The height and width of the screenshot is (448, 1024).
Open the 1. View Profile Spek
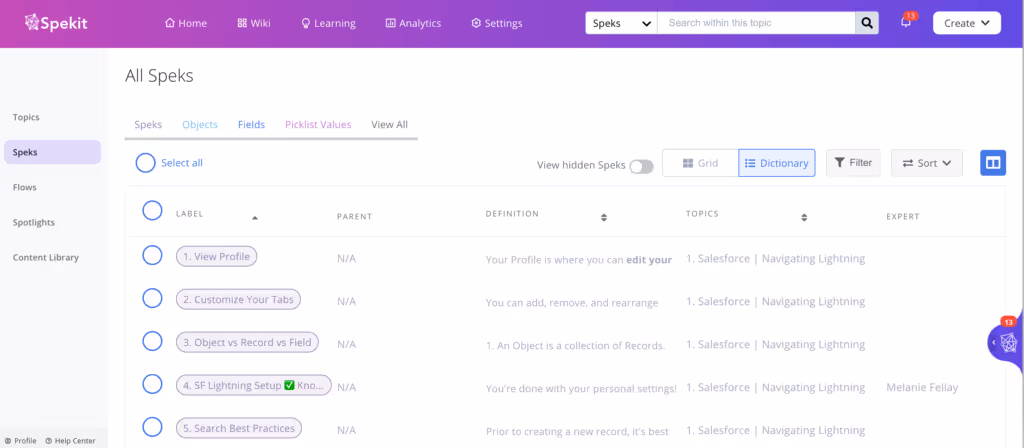tap(216, 257)
